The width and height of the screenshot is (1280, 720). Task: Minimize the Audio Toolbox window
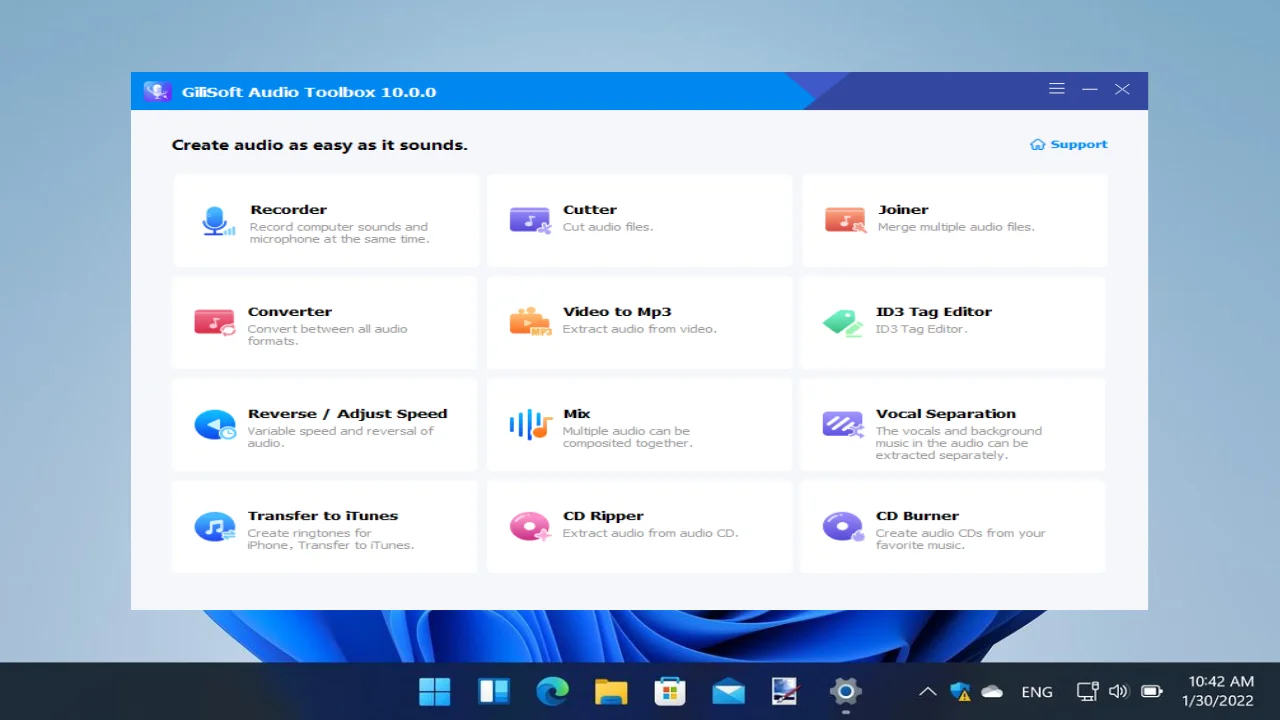[1090, 89]
